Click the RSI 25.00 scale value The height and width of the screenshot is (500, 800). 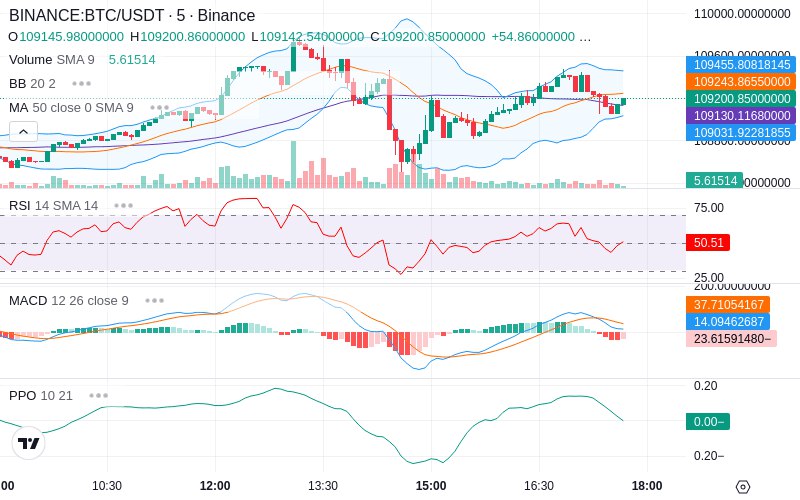[x=709, y=278]
